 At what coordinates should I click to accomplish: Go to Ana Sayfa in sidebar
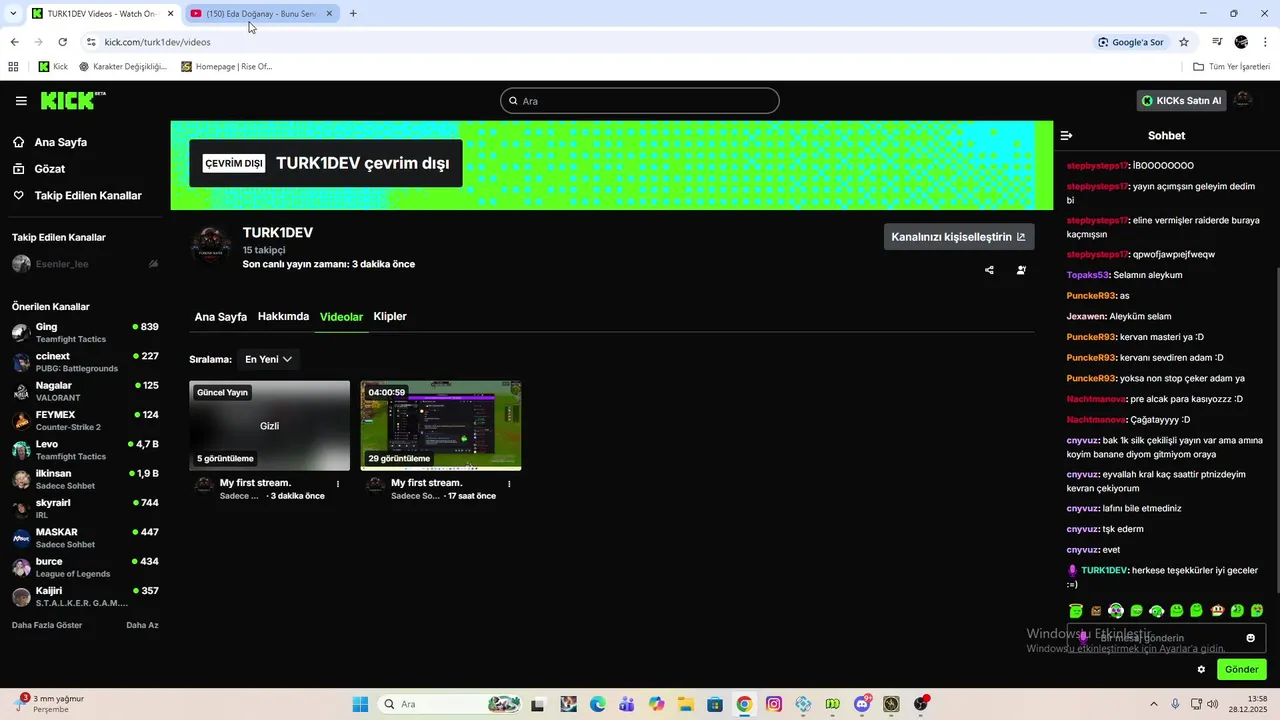pos(60,142)
